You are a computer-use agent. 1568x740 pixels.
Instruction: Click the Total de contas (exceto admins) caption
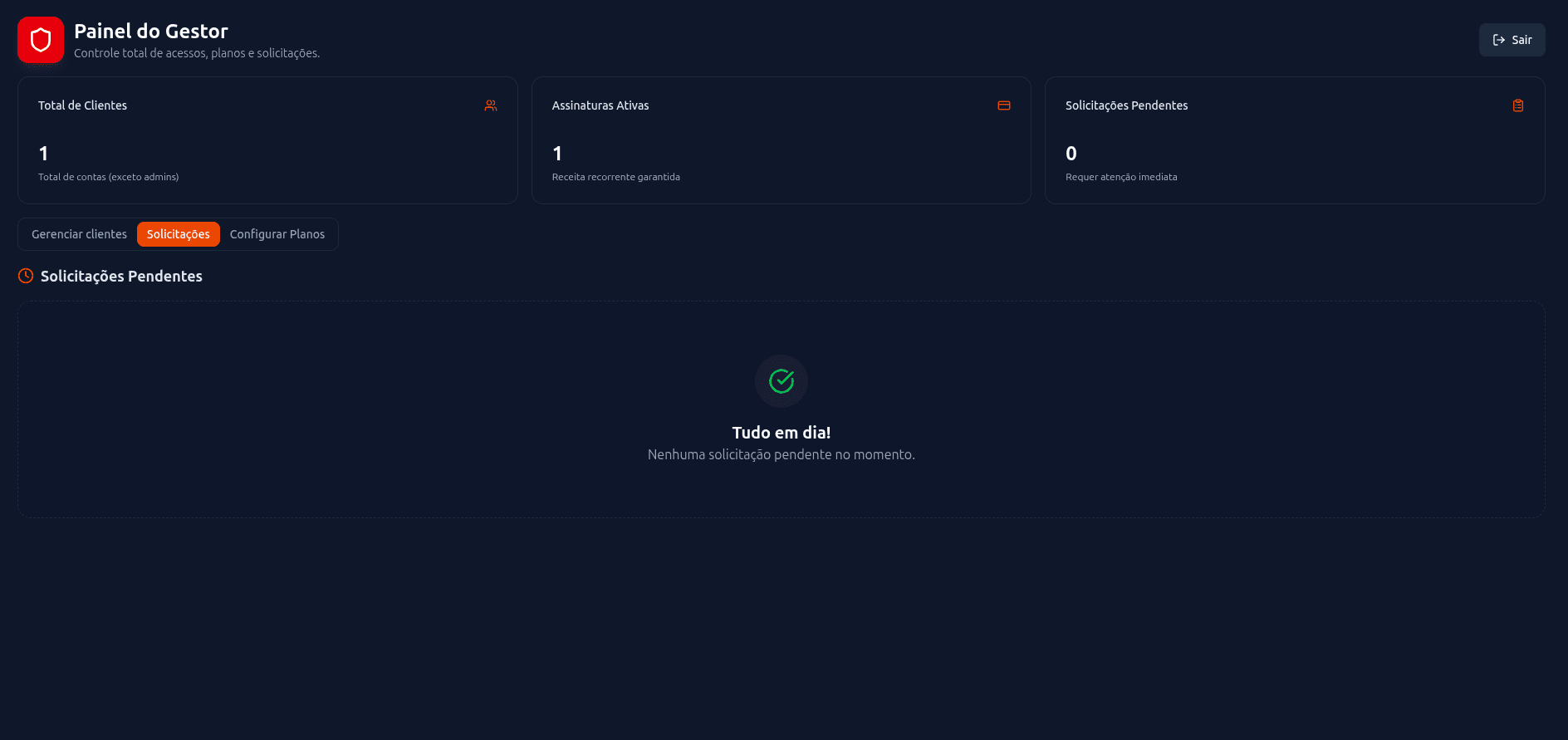[108, 177]
